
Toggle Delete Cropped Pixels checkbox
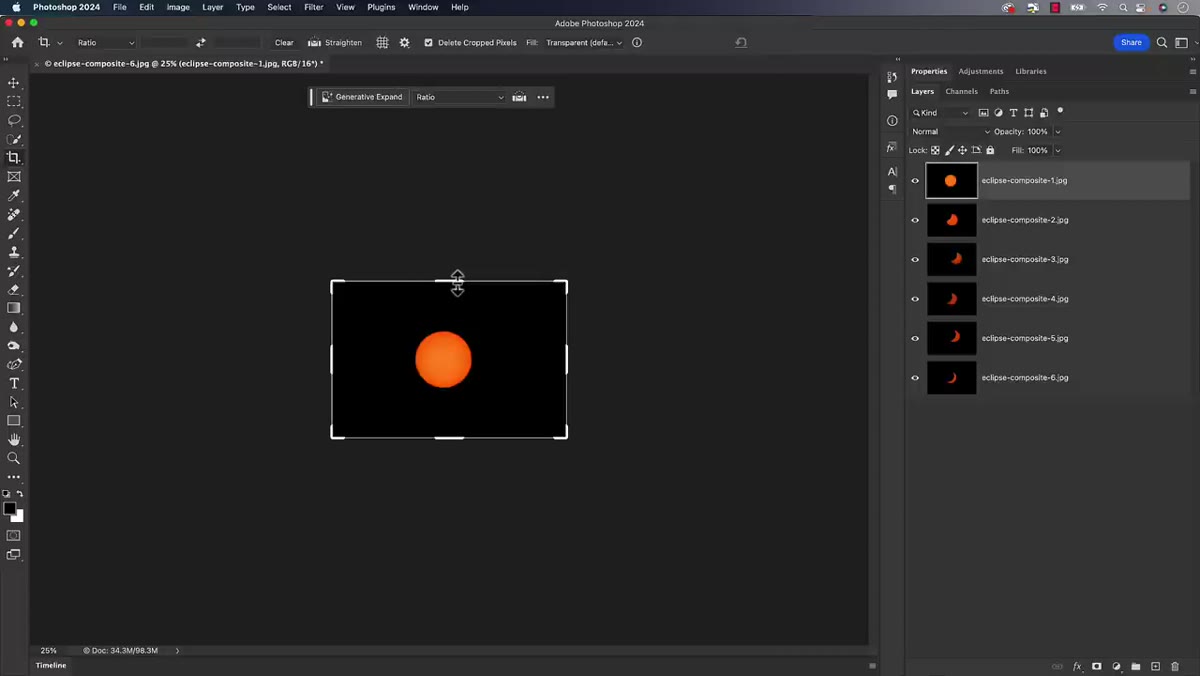coord(429,43)
